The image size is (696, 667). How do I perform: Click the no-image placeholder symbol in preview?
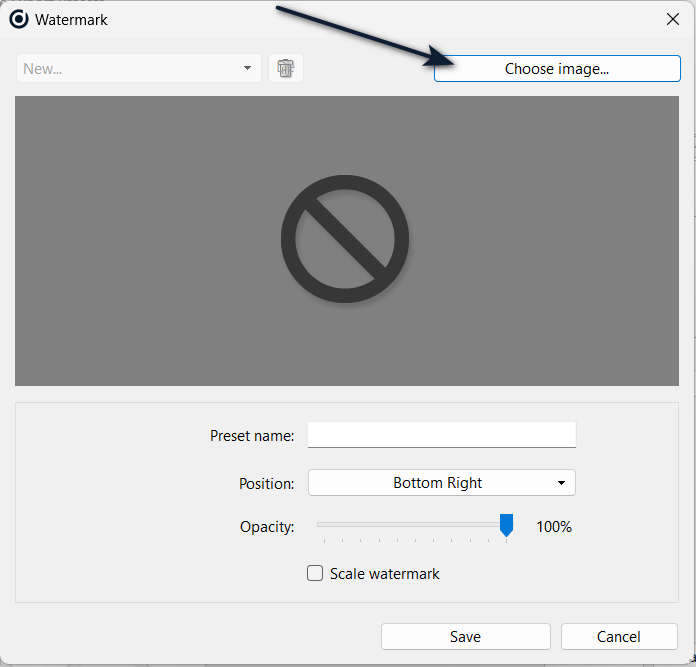coord(345,240)
